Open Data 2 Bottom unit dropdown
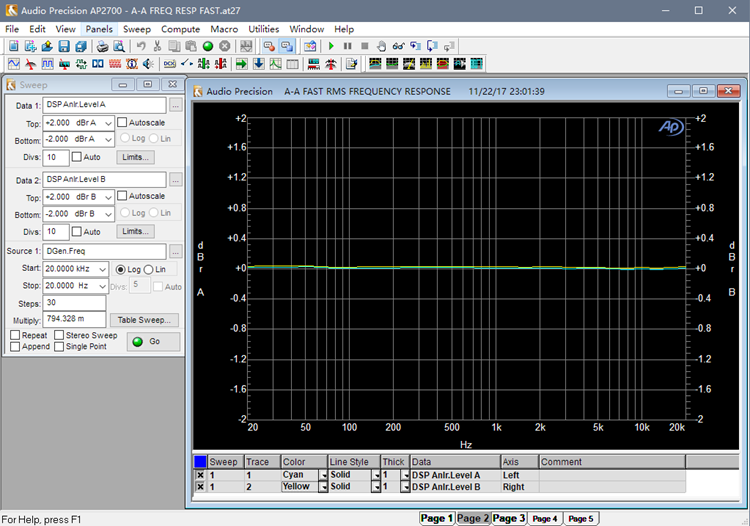 click(x=108, y=214)
